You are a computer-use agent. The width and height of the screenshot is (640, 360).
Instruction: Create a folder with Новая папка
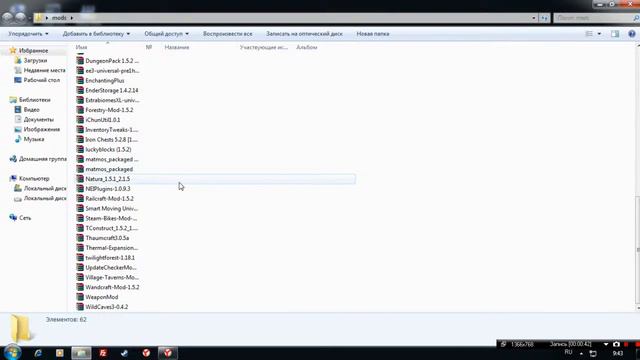coord(373,34)
